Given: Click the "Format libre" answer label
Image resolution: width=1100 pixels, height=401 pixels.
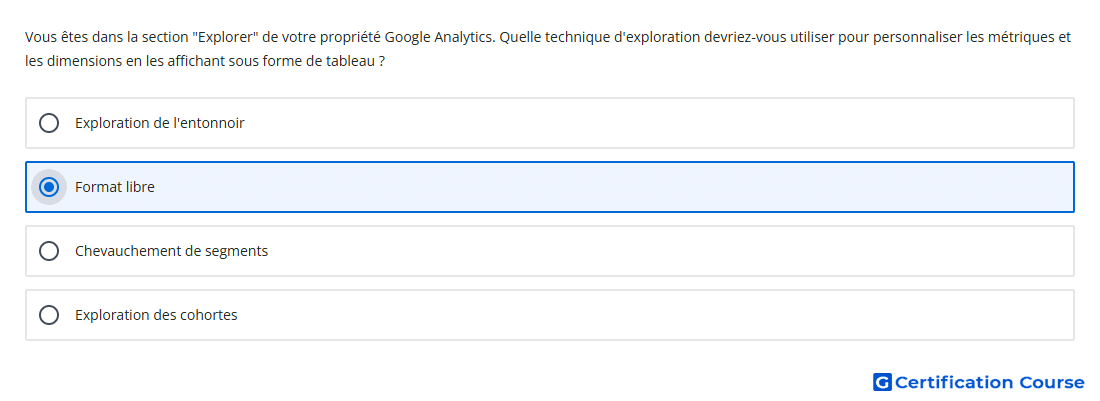Looking at the screenshot, I should pos(115,187).
